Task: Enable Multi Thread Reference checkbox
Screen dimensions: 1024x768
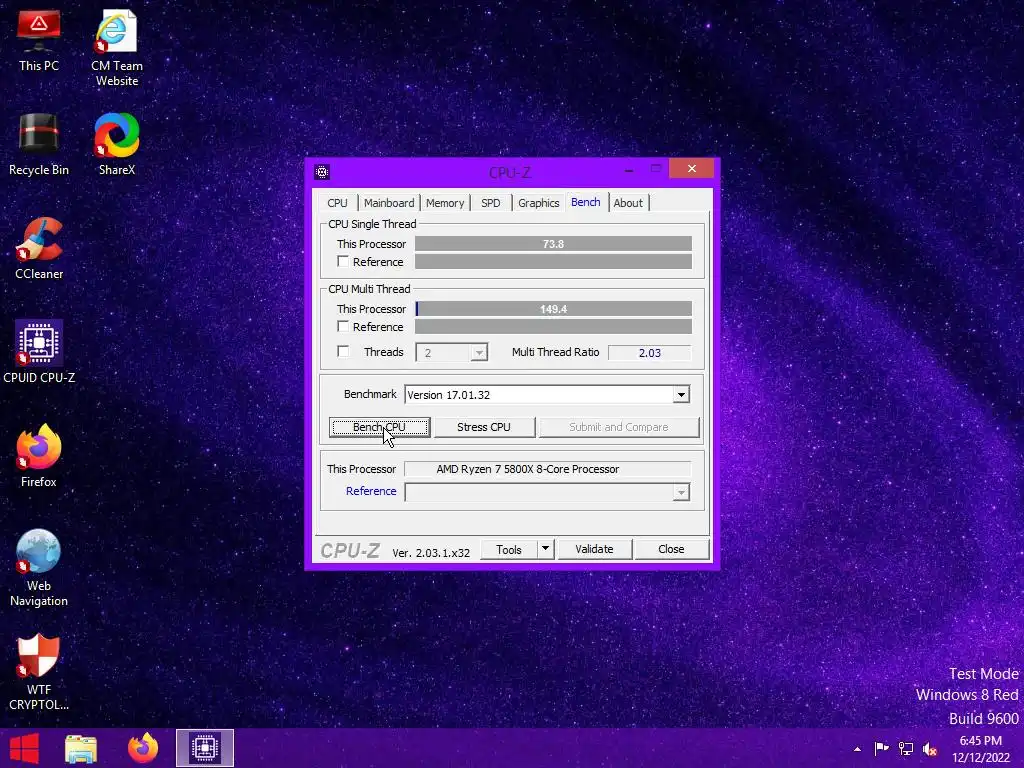Action: coord(343,326)
